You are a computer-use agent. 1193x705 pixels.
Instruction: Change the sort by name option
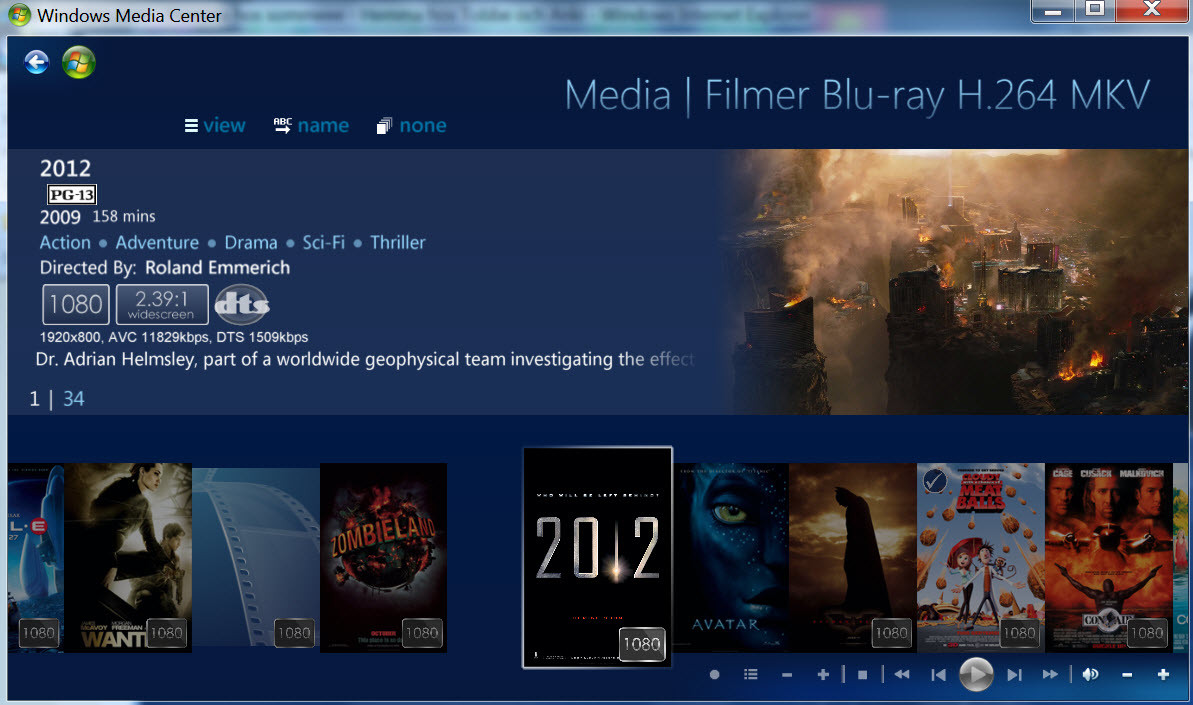click(x=311, y=125)
